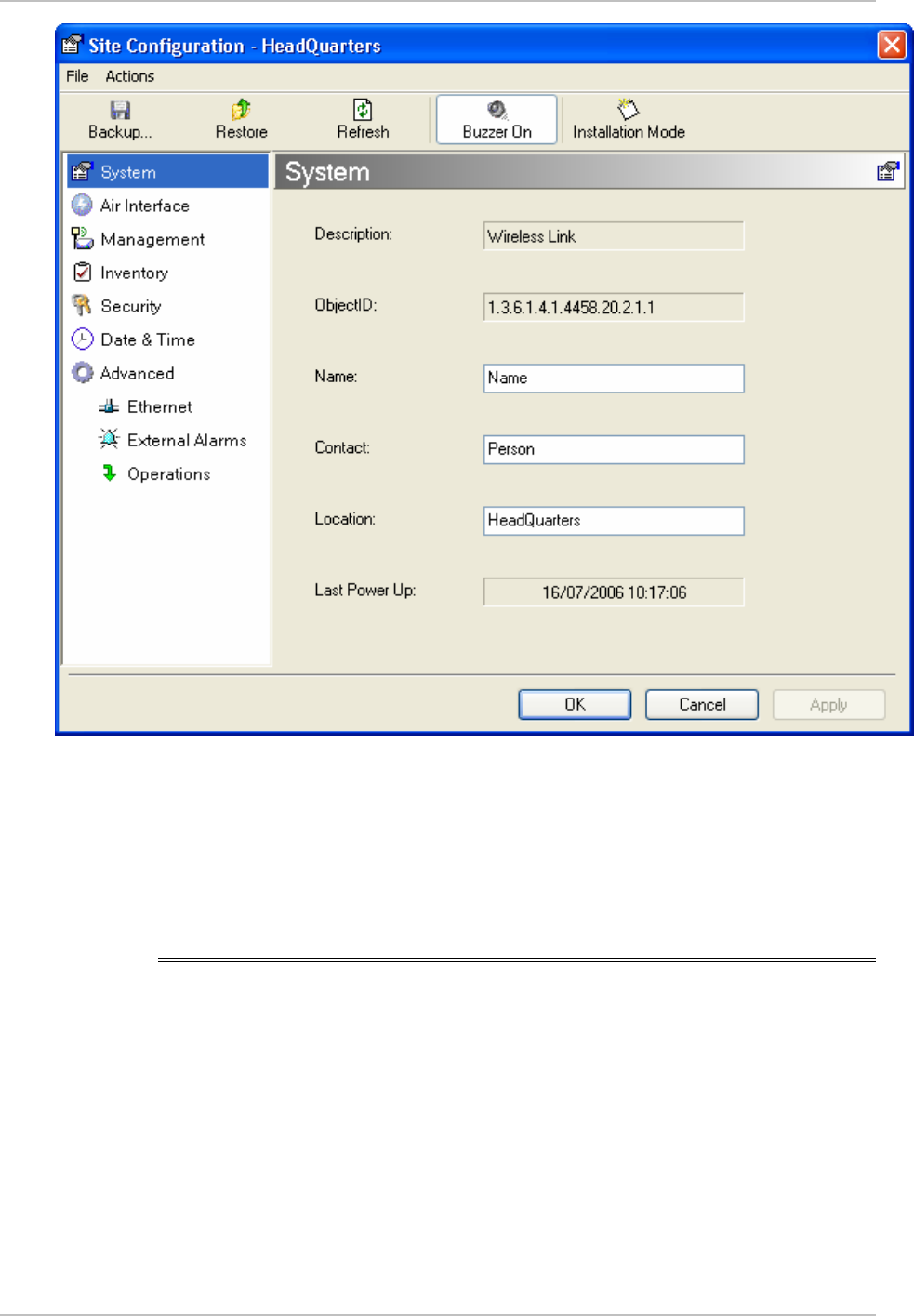This screenshot has width=914, height=1316.
Task: Click the title bar window icon
Action: click(72, 45)
